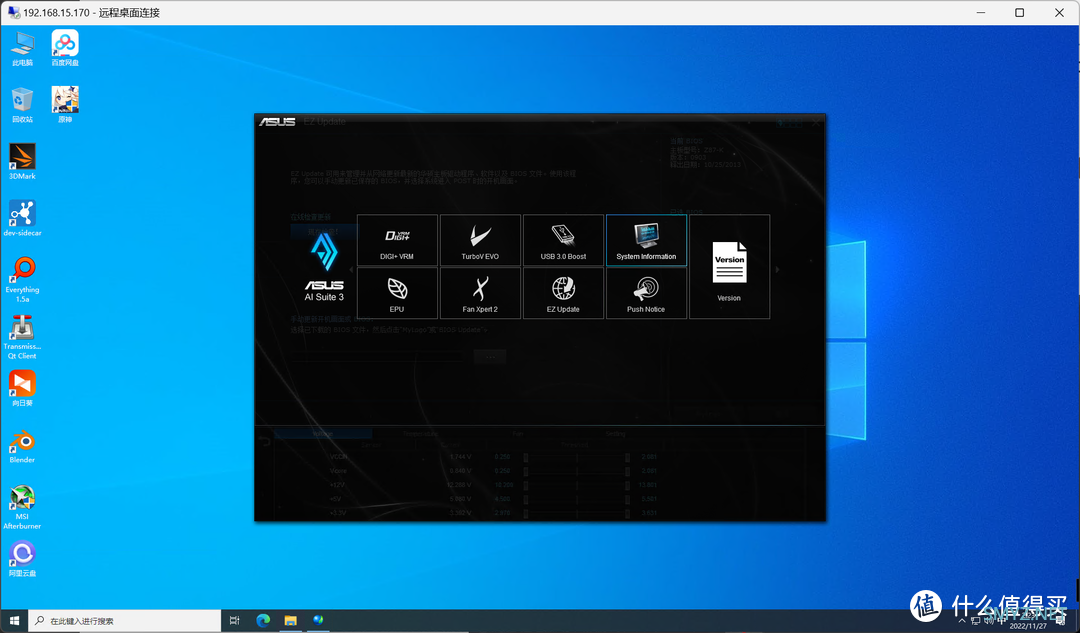The height and width of the screenshot is (633, 1080).
Task: Select the 3DMark desktop shortcut
Action: [22, 161]
